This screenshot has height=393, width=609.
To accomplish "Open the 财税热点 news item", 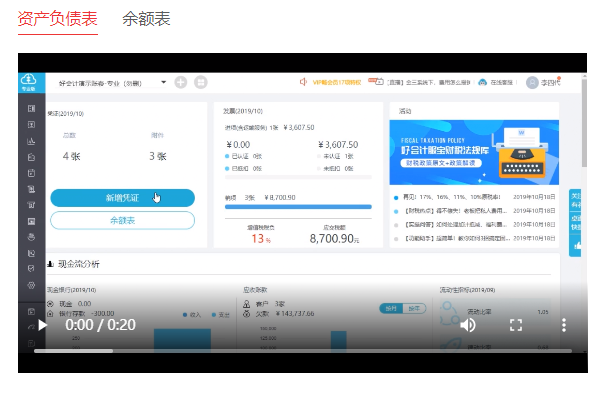I will pos(456,211).
